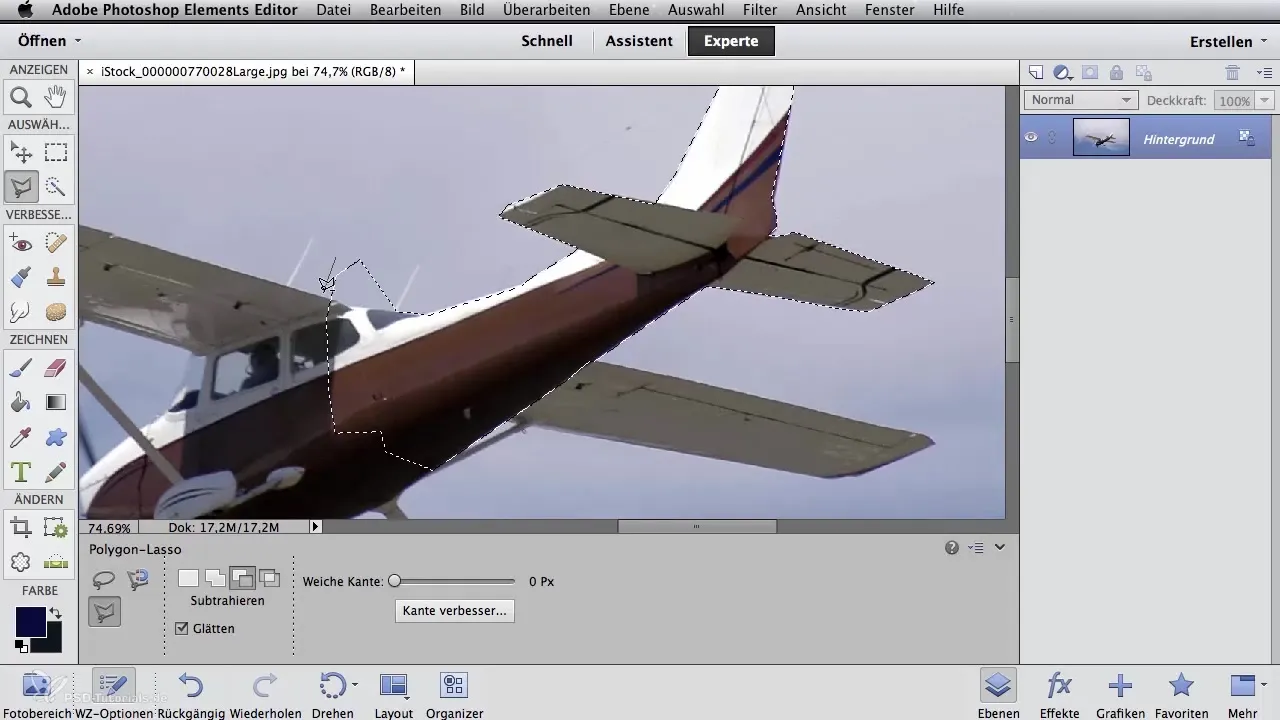The width and height of the screenshot is (1280, 720).
Task: Swap foreground and background colors
Action: click(x=55, y=613)
